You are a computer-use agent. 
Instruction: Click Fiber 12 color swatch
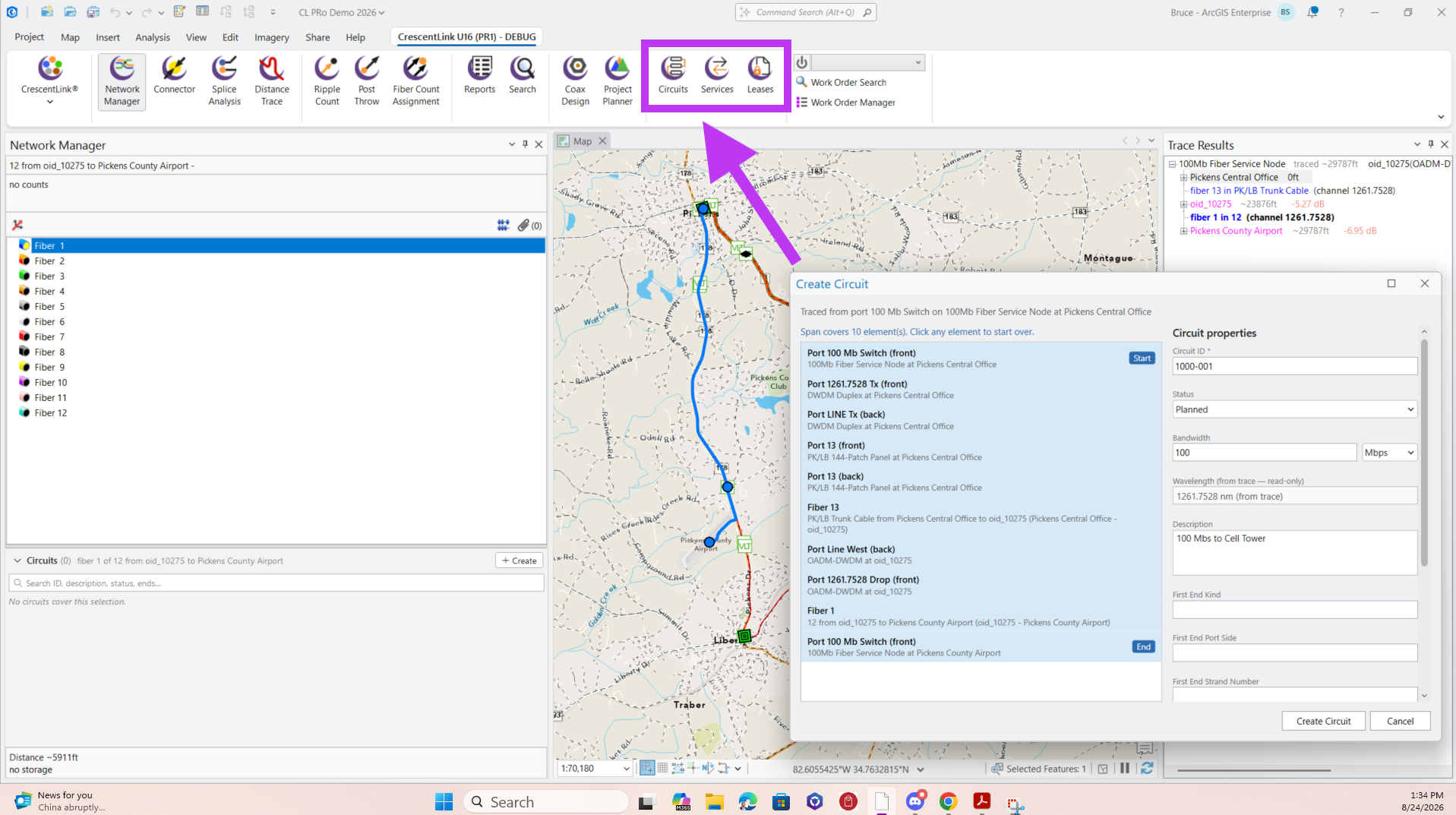(x=24, y=412)
